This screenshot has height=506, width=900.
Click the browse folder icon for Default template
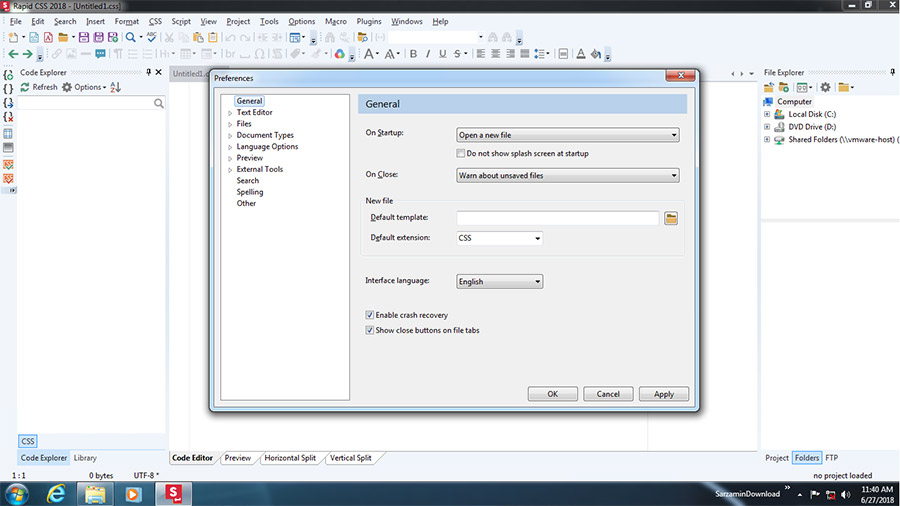pyautogui.click(x=670, y=218)
